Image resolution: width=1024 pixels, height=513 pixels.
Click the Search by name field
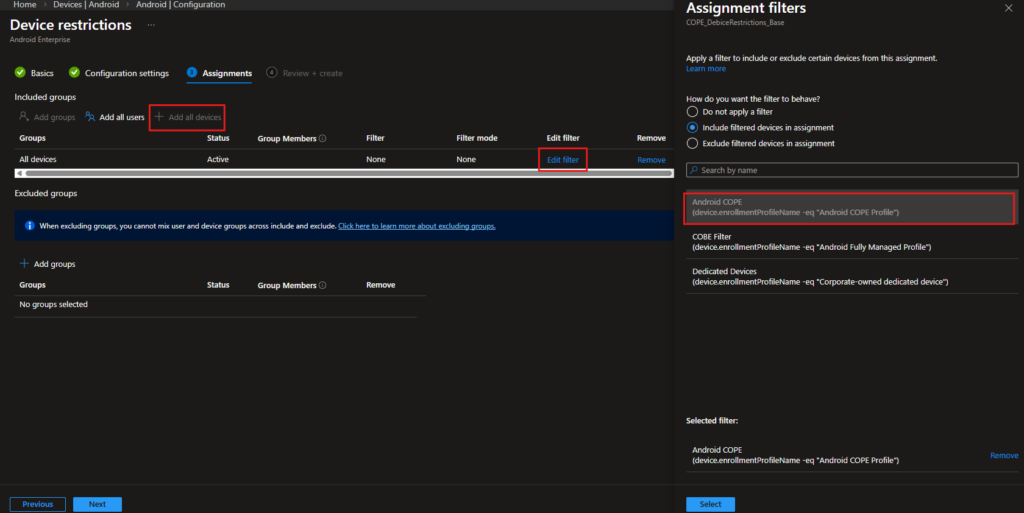coord(852,170)
